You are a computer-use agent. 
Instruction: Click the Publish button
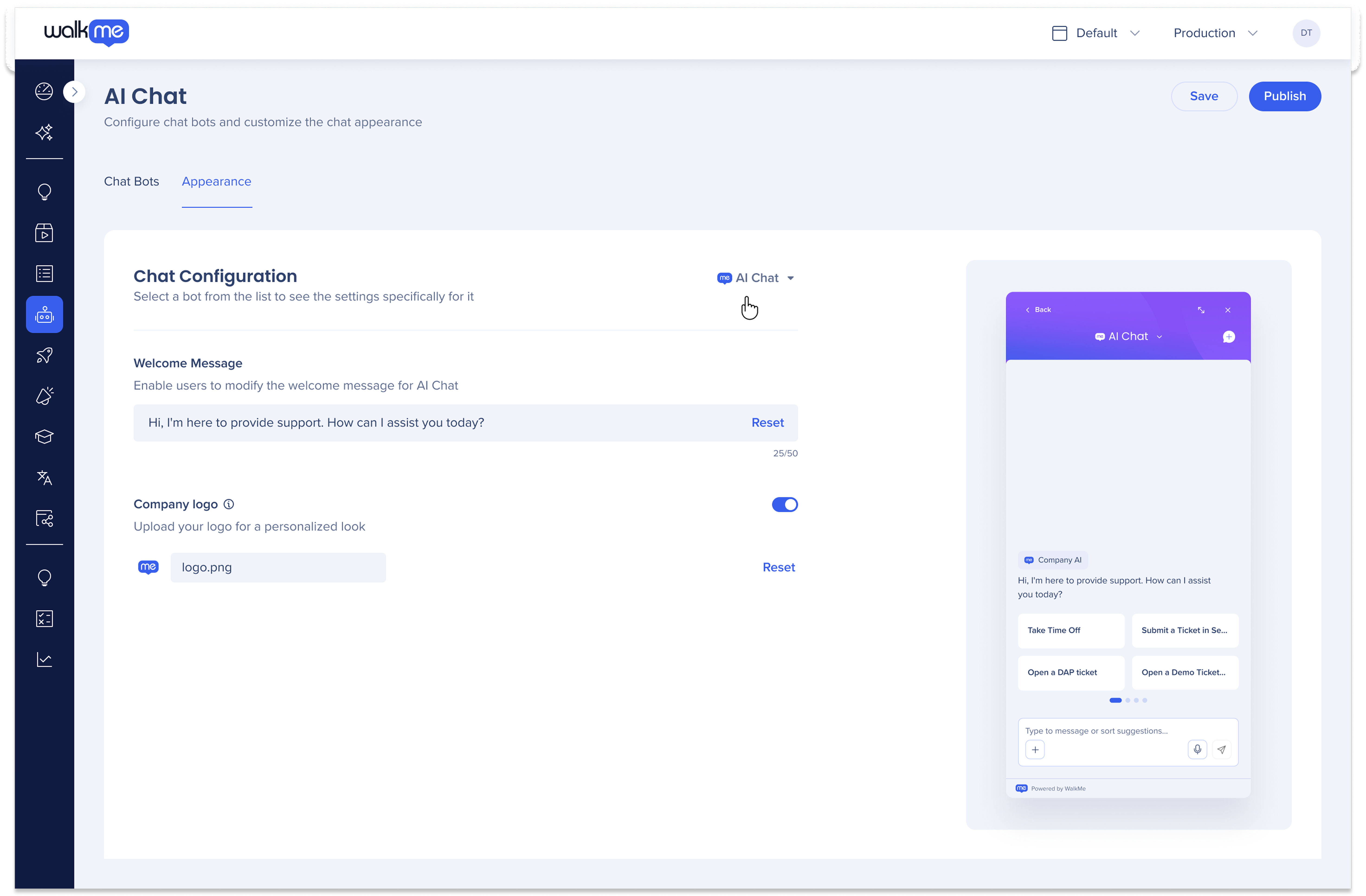pyautogui.click(x=1285, y=96)
